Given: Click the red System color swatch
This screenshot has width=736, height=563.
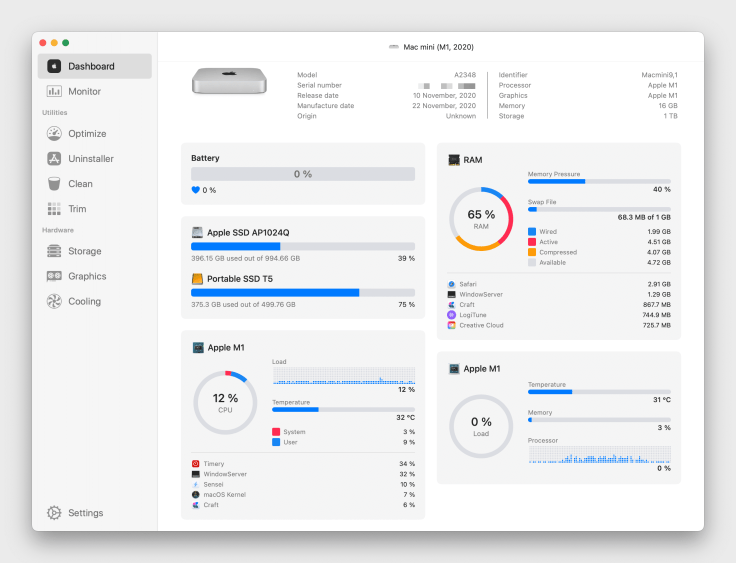Looking at the screenshot, I should coord(276,432).
